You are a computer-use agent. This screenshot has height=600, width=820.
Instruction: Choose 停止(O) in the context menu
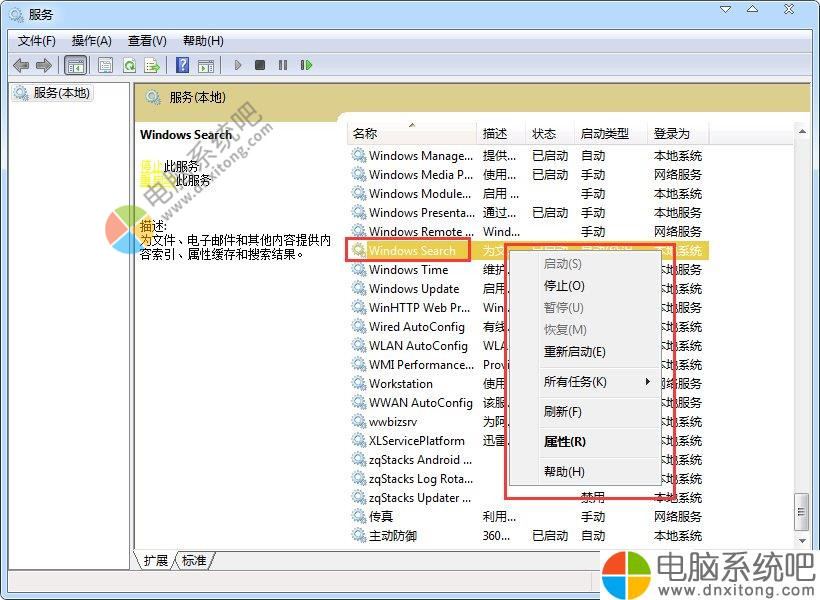[564, 286]
